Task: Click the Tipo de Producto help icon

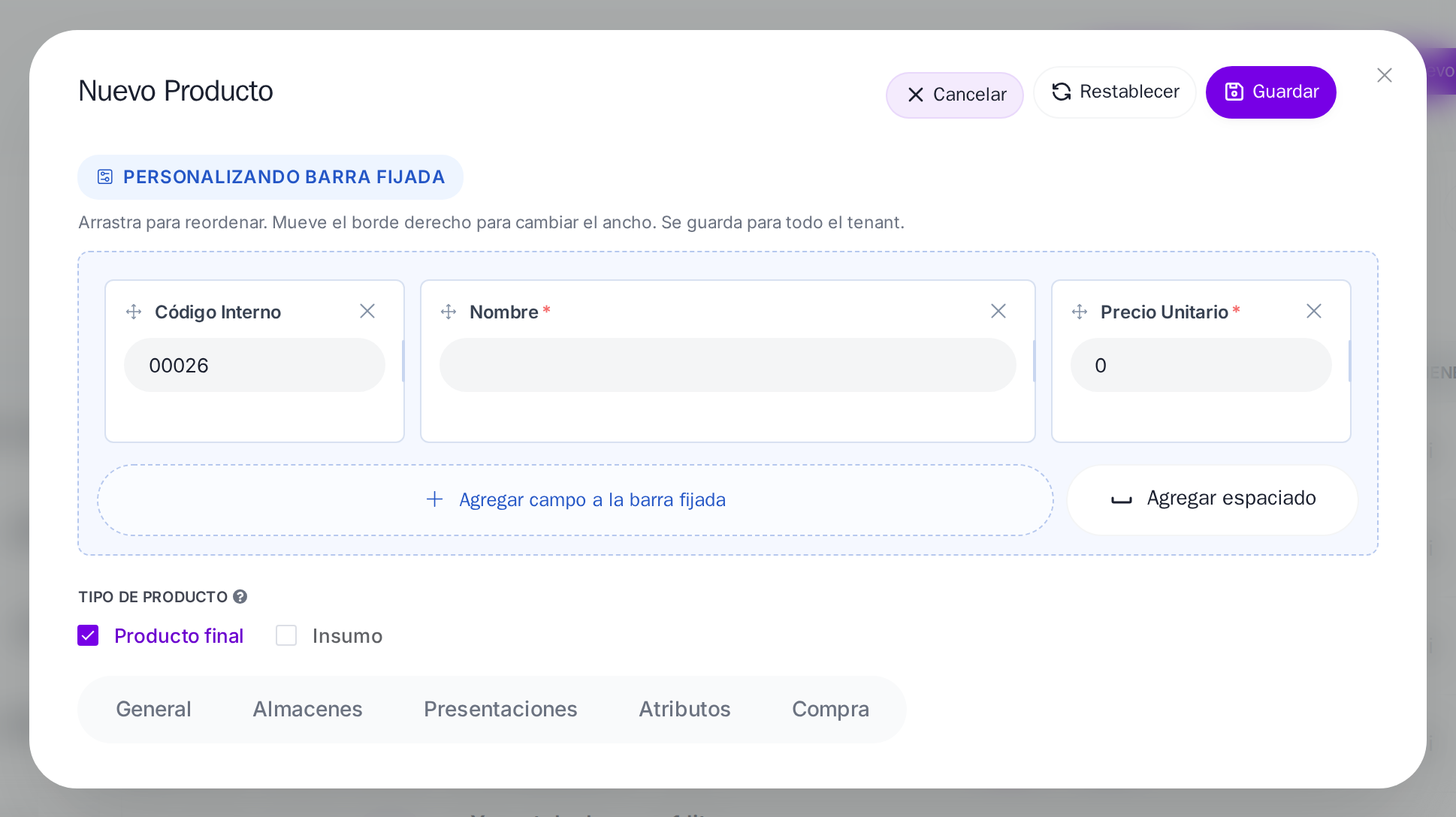Action: click(240, 597)
